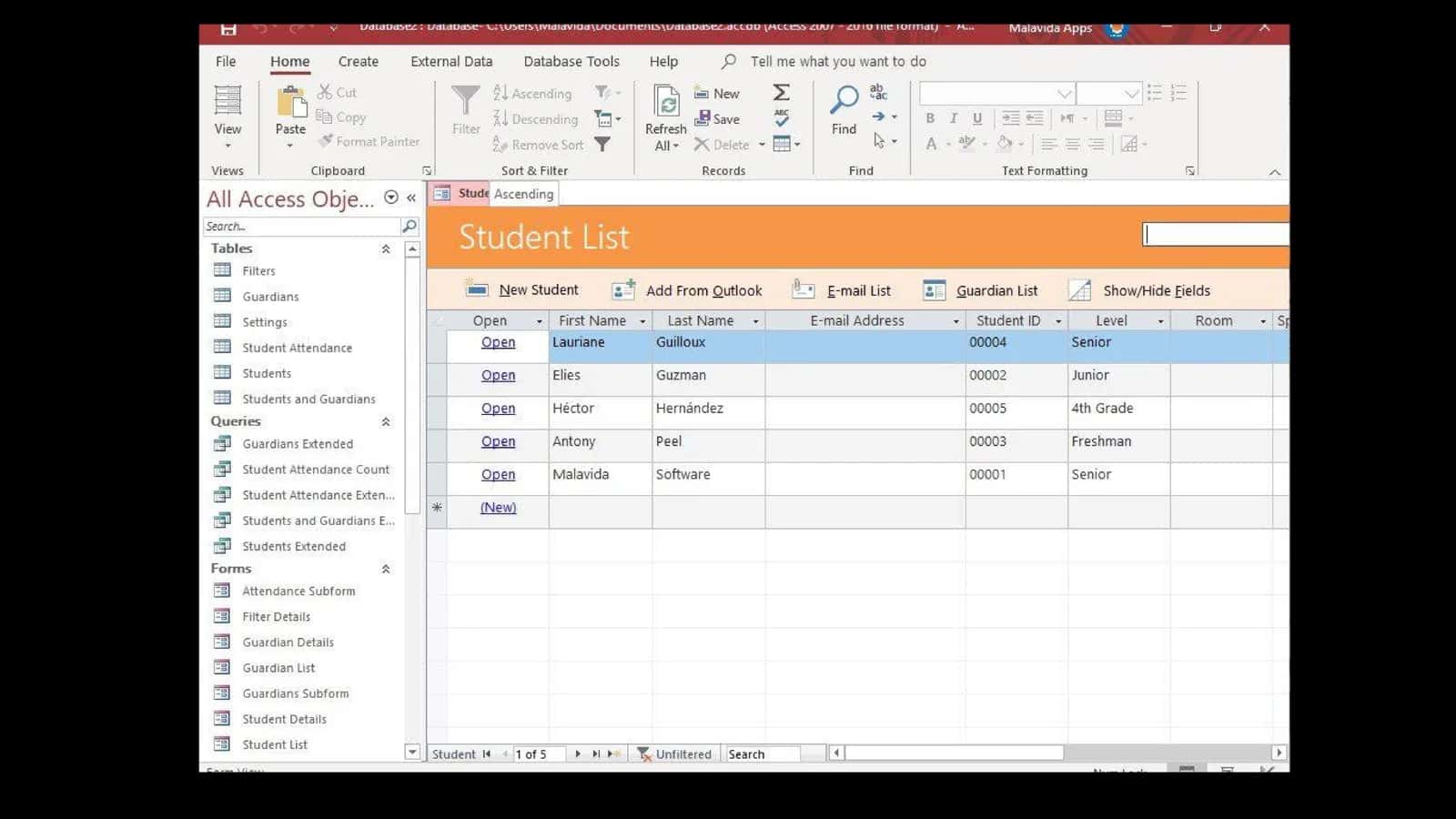
Task: Click the Delete record icon
Action: pos(702,144)
